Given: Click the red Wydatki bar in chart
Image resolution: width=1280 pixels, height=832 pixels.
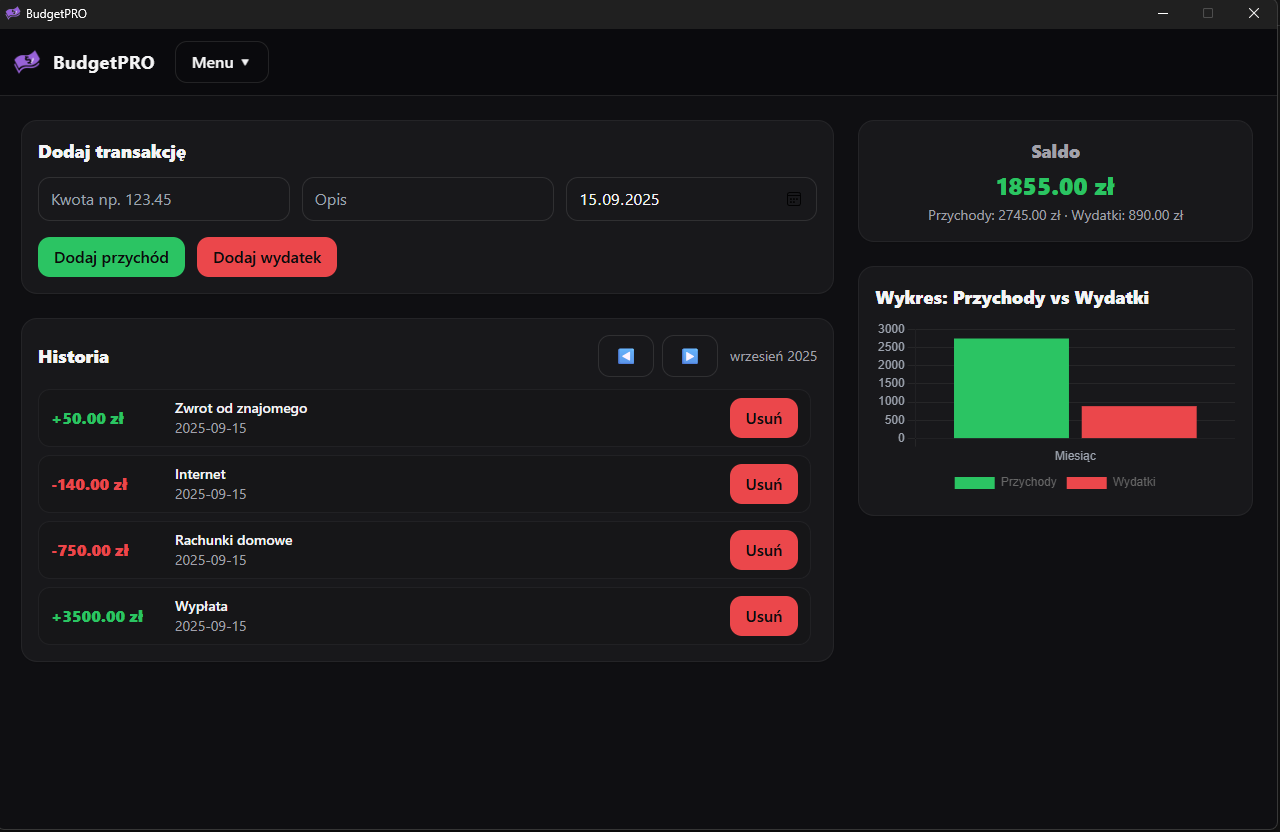Looking at the screenshot, I should [1139, 422].
